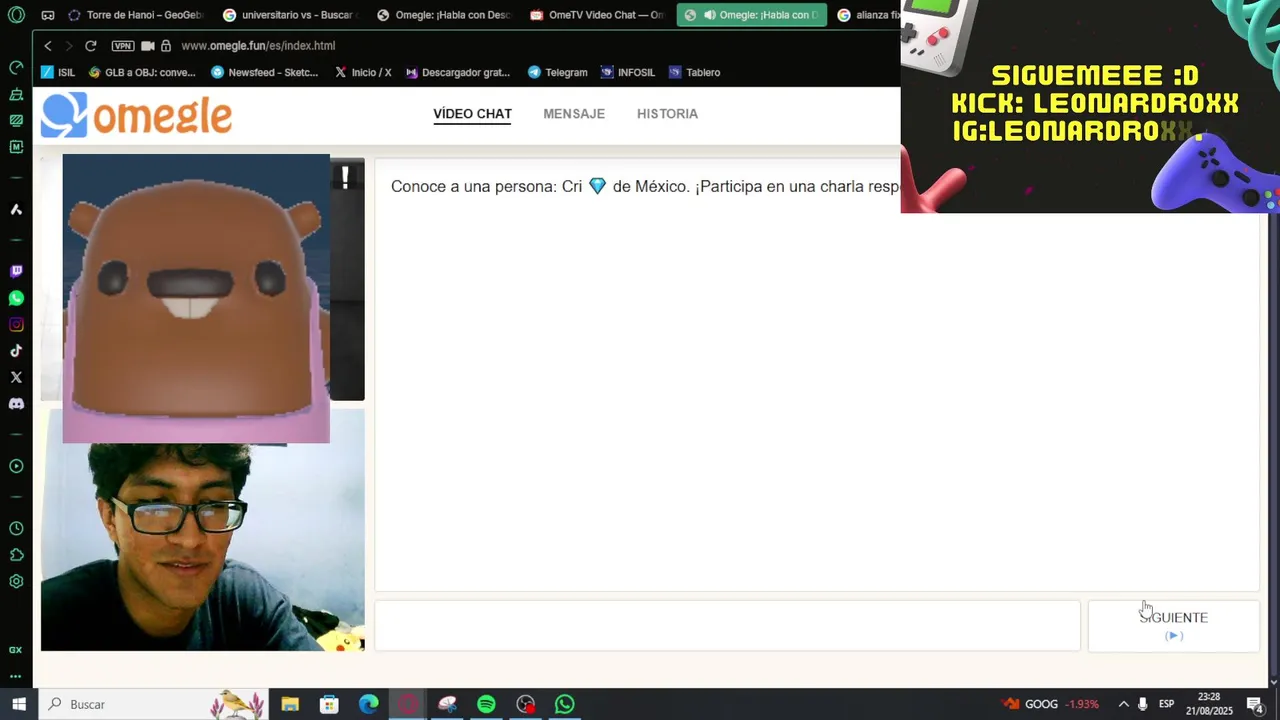This screenshot has width=1280, height=720.
Task: Switch to first inactive Omegle tab
Action: (445, 15)
